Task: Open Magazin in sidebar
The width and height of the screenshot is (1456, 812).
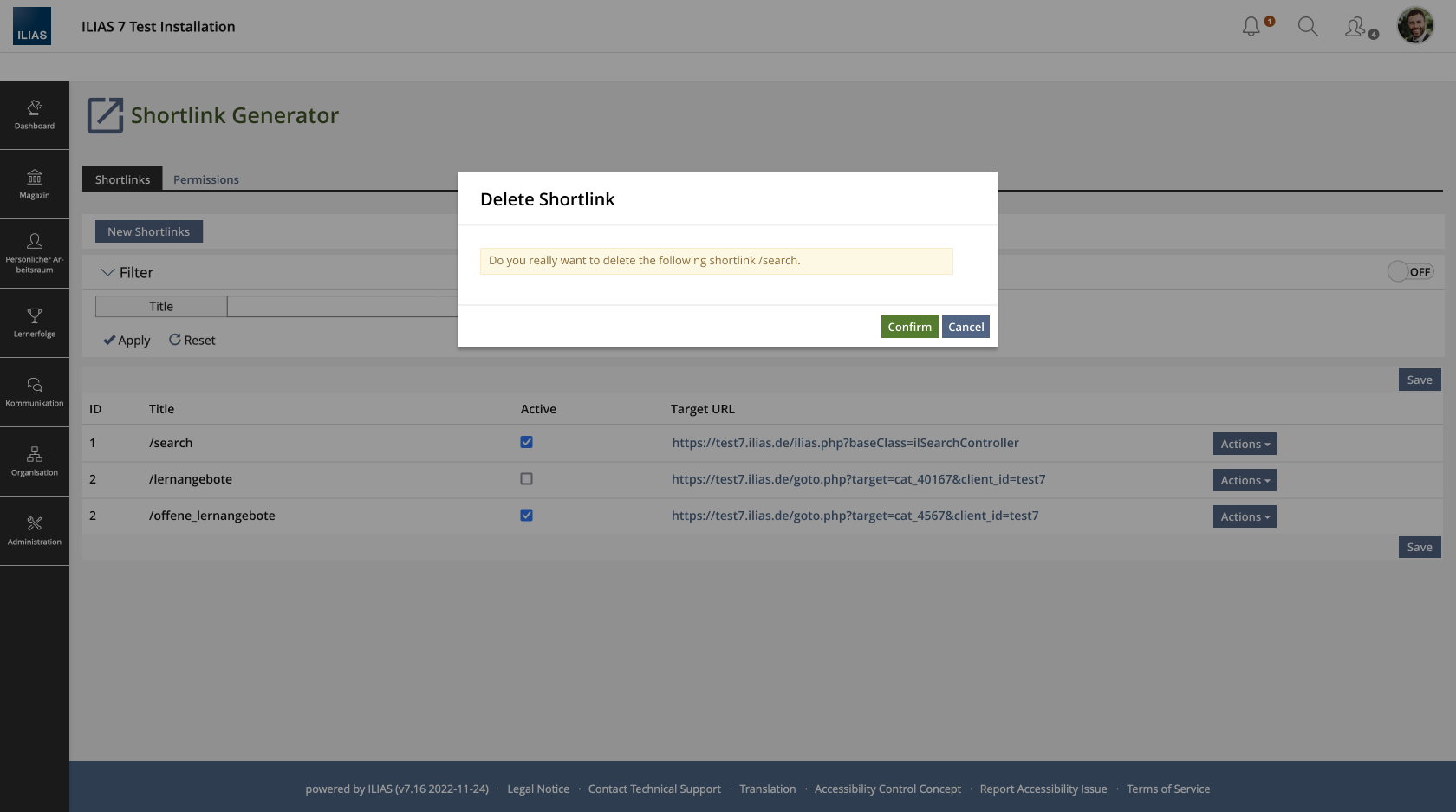Action: 35,184
